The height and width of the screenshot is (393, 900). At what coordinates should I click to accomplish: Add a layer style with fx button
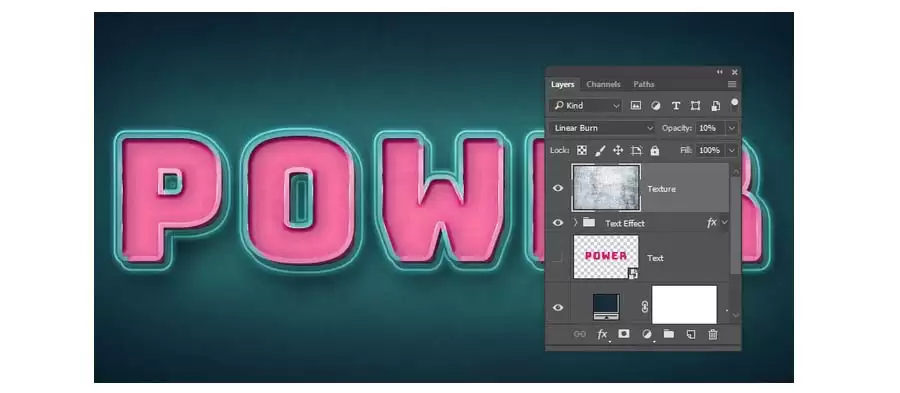point(602,334)
